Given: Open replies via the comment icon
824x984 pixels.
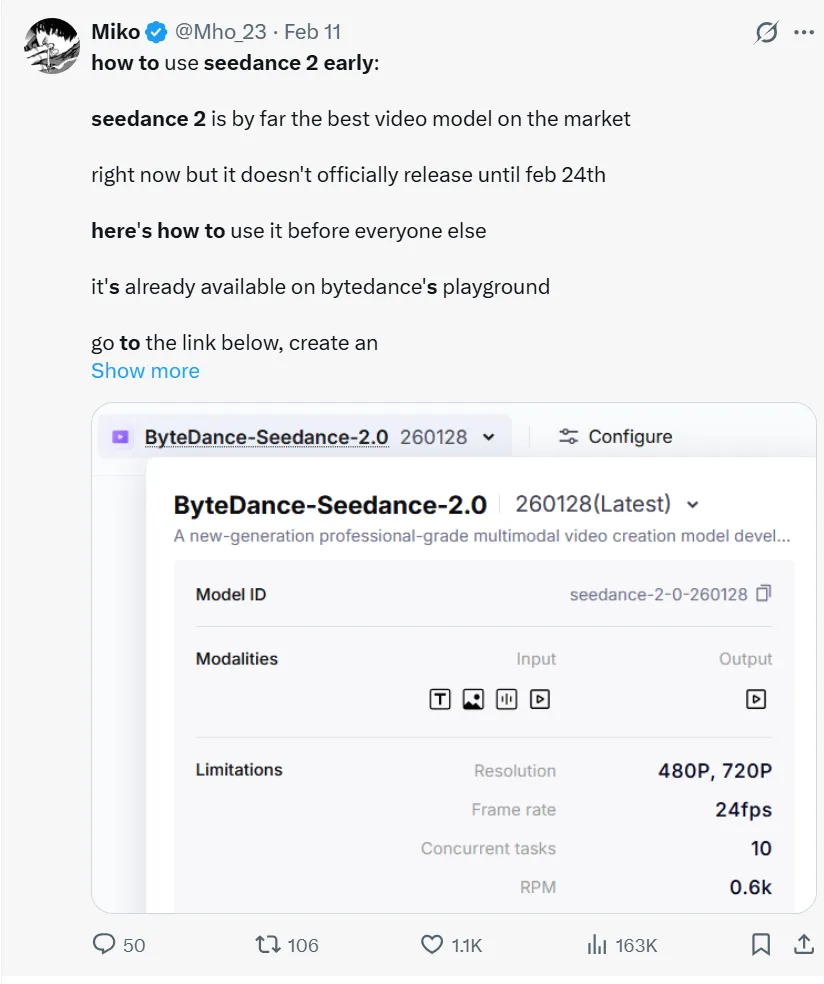Looking at the screenshot, I should pyautogui.click(x=105, y=944).
